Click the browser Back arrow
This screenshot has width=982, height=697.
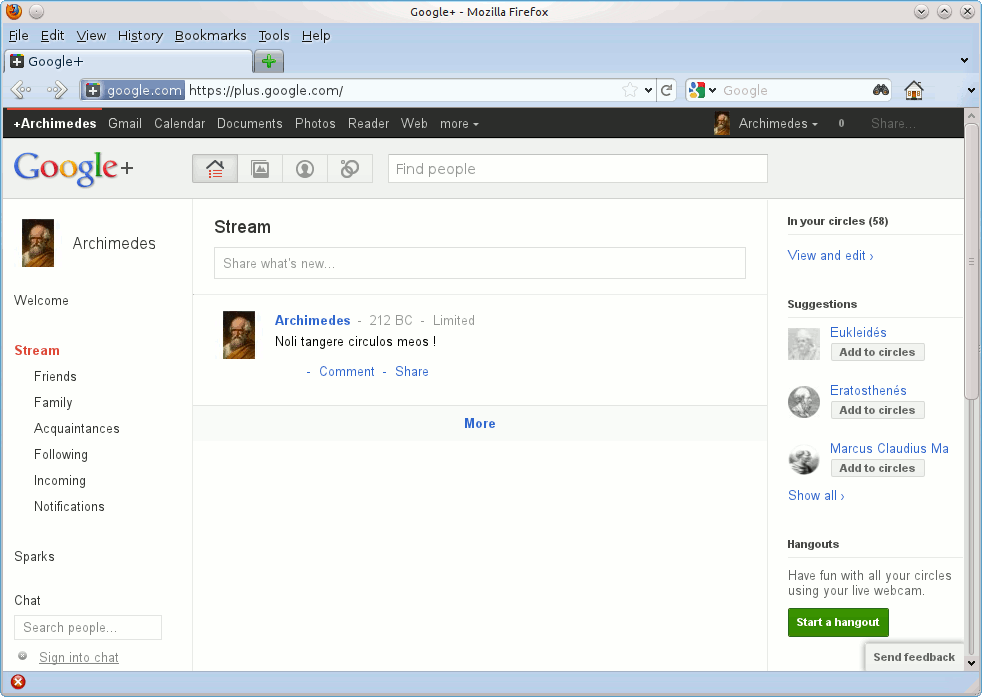(21, 90)
